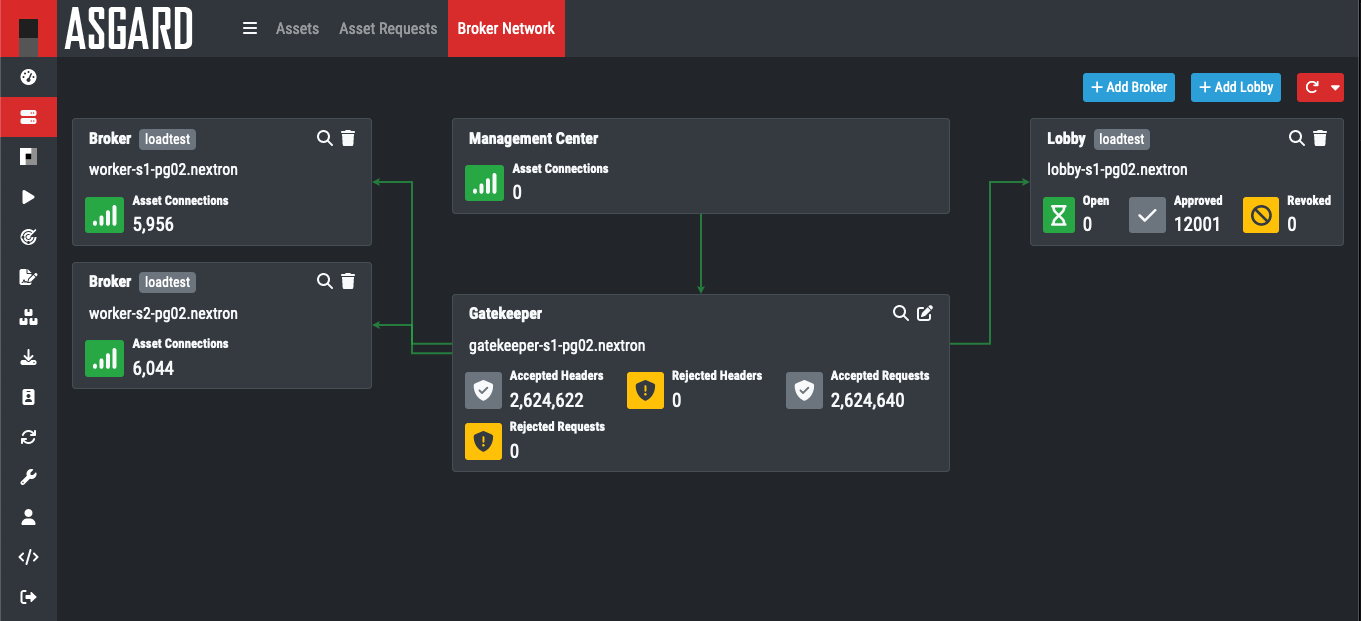Click the magnifier icon on Lobby card
The width and height of the screenshot is (1361, 621).
(1296, 138)
